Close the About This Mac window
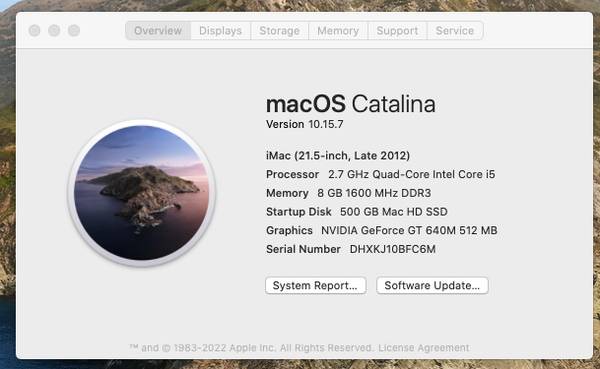The image size is (600, 369). tap(34, 31)
